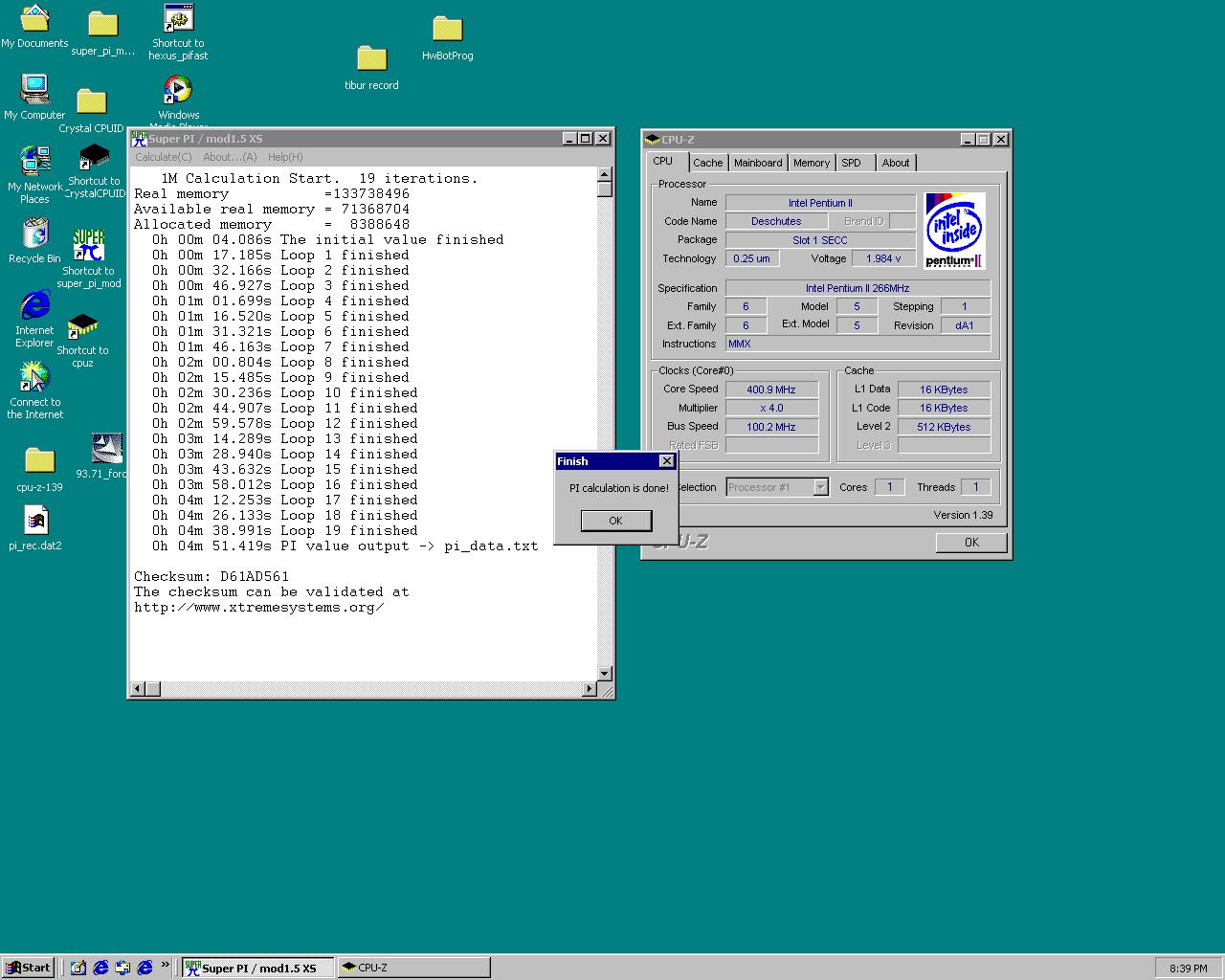The width and height of the screenshot is (1225, 980).
Task: Launch Shortcut to super_pi_mod
Action: (x=88, y=258)
